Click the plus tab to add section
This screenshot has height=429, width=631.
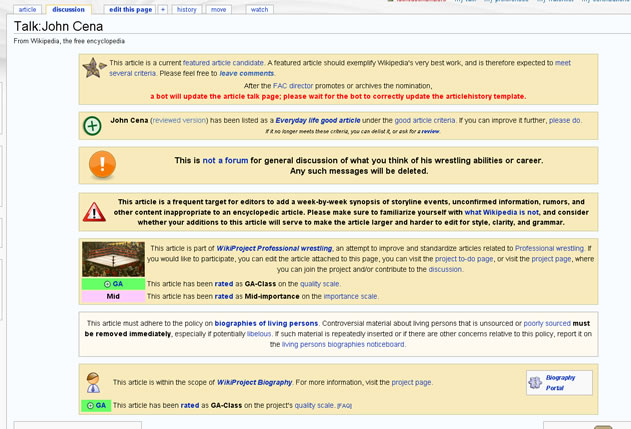tap(163, 9)
